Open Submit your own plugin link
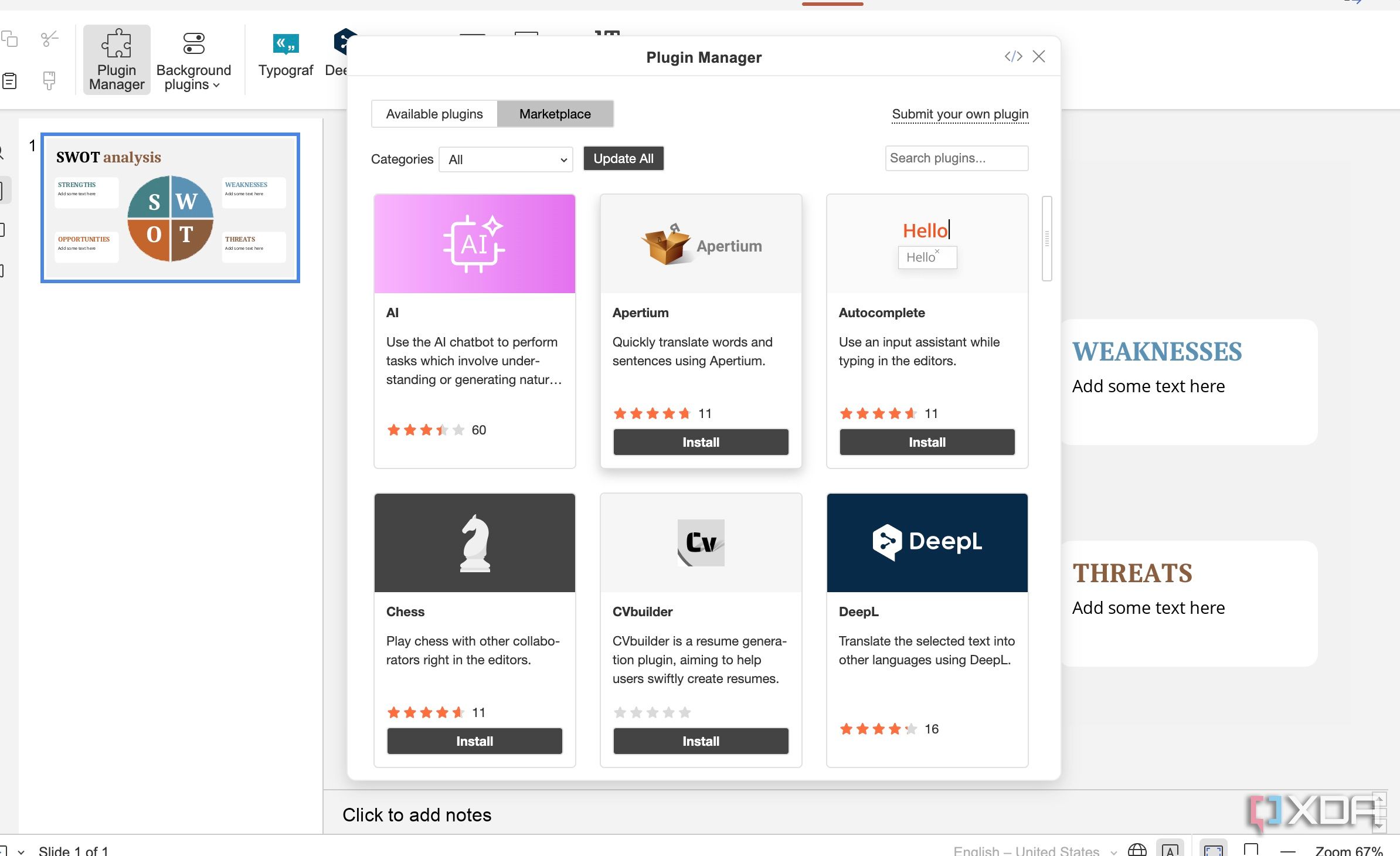 pos(960,114)
